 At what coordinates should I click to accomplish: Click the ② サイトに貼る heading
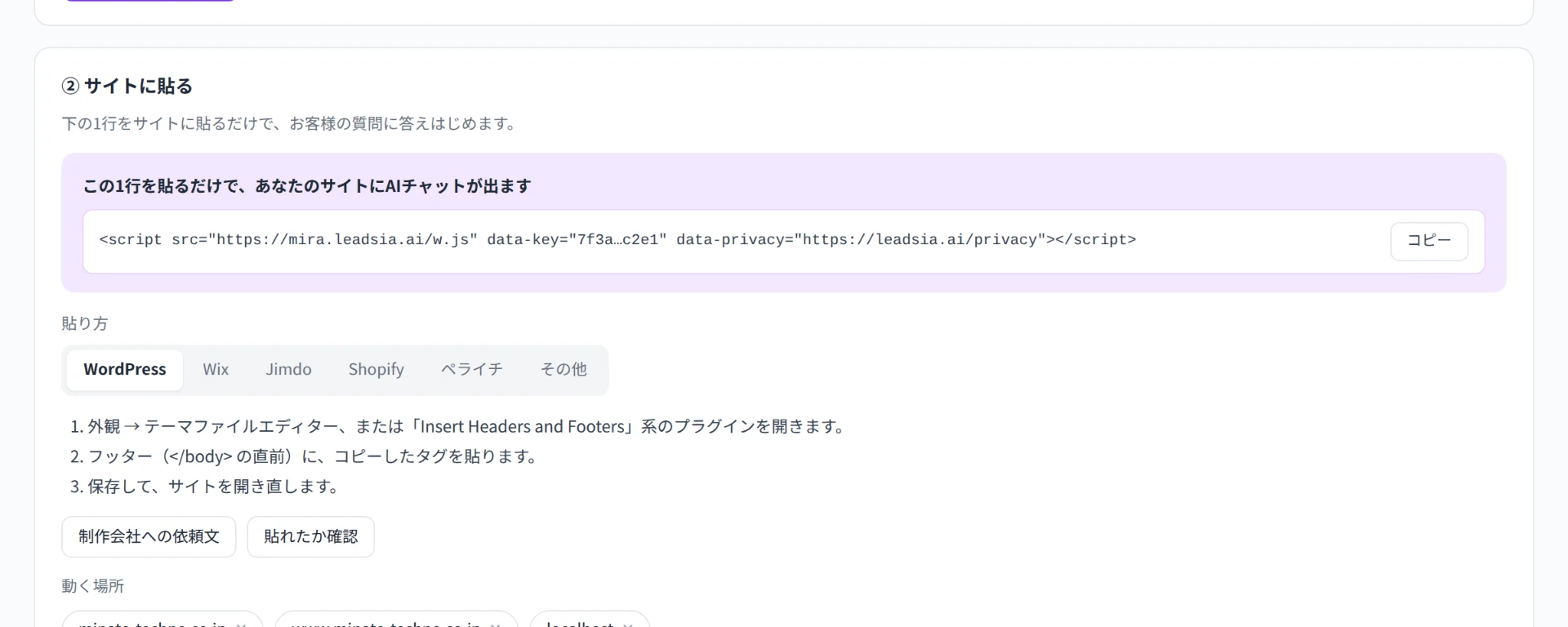[127, 87]
